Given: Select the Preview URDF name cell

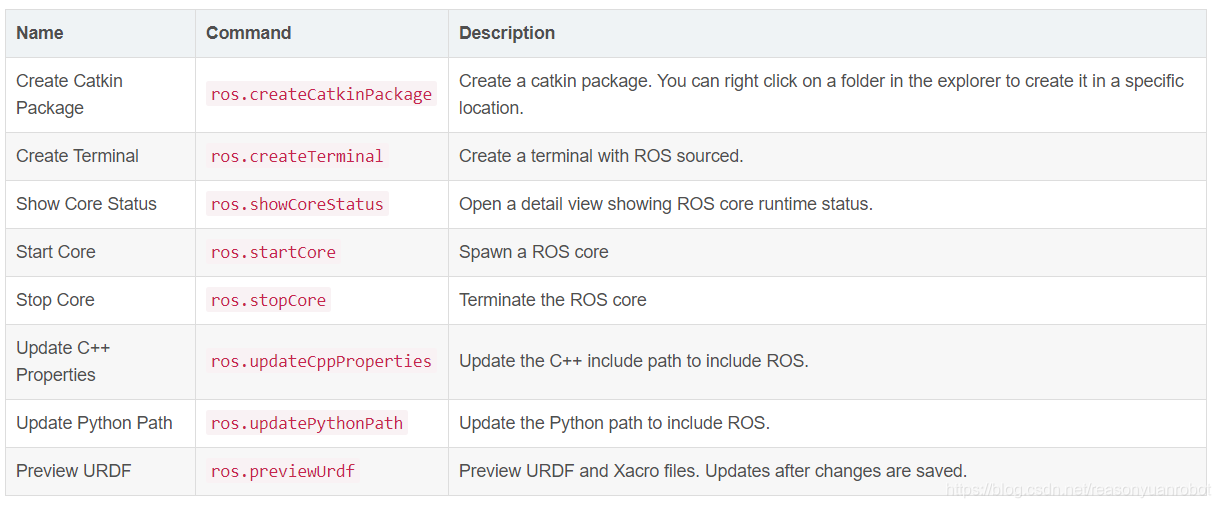Looking at the screenshot, I should (x=73, y=471).
